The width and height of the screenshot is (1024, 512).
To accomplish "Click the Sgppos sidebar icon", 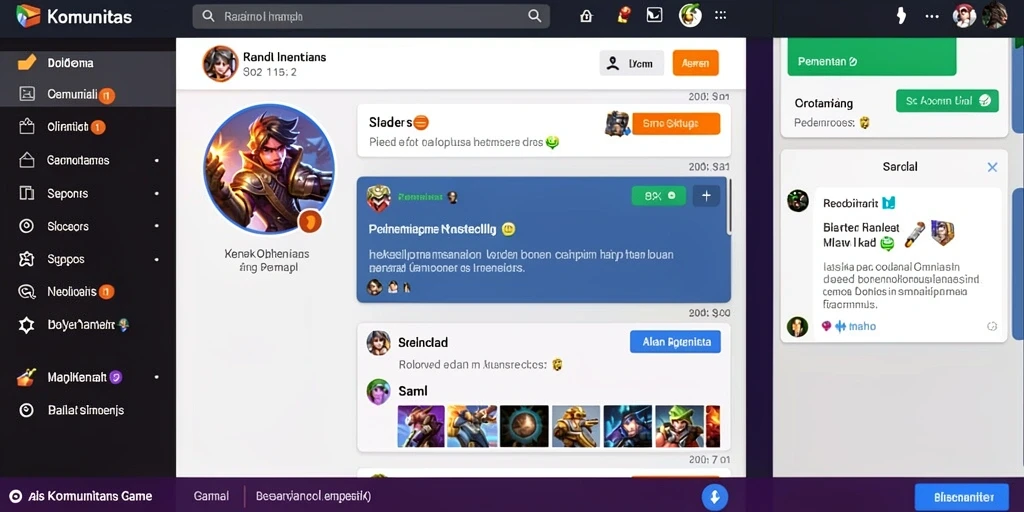I will (x=26, y=259).
